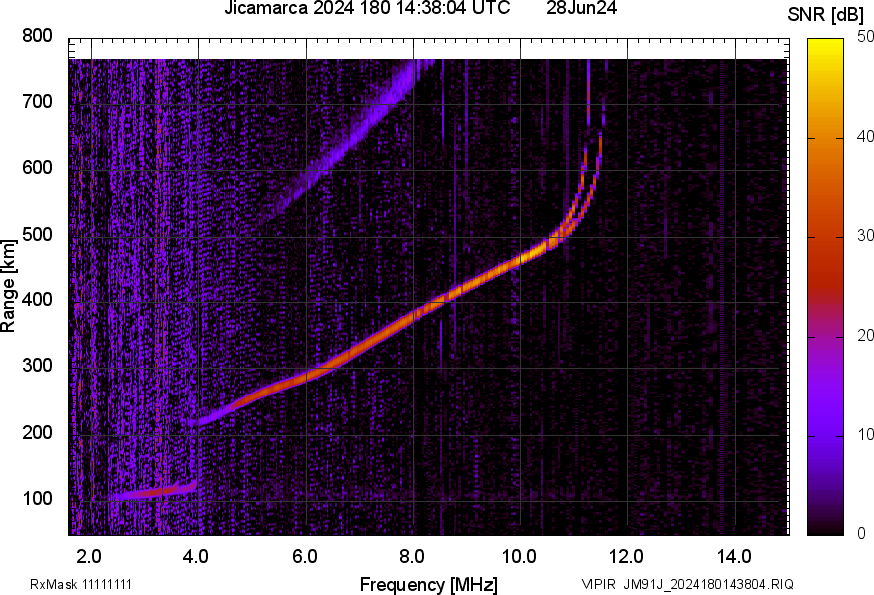Click the colorbar tick label '10'
Viewport: 874px width, 595px height.
coord(865,434)
